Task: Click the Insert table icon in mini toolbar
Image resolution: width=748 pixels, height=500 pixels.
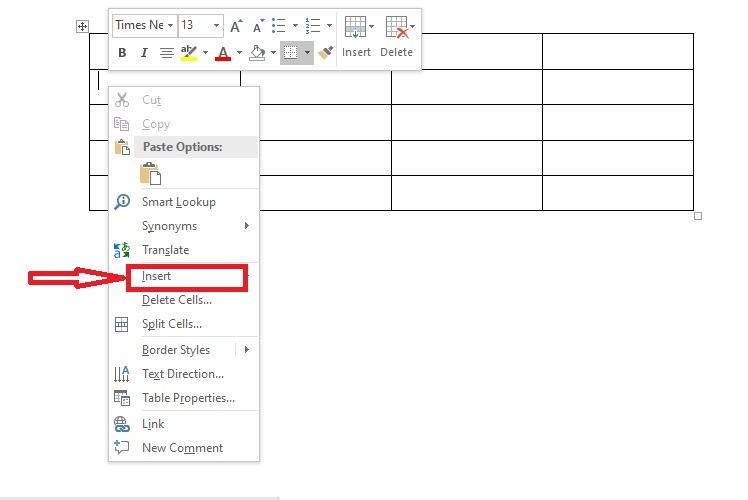Action: pos(355,27)
